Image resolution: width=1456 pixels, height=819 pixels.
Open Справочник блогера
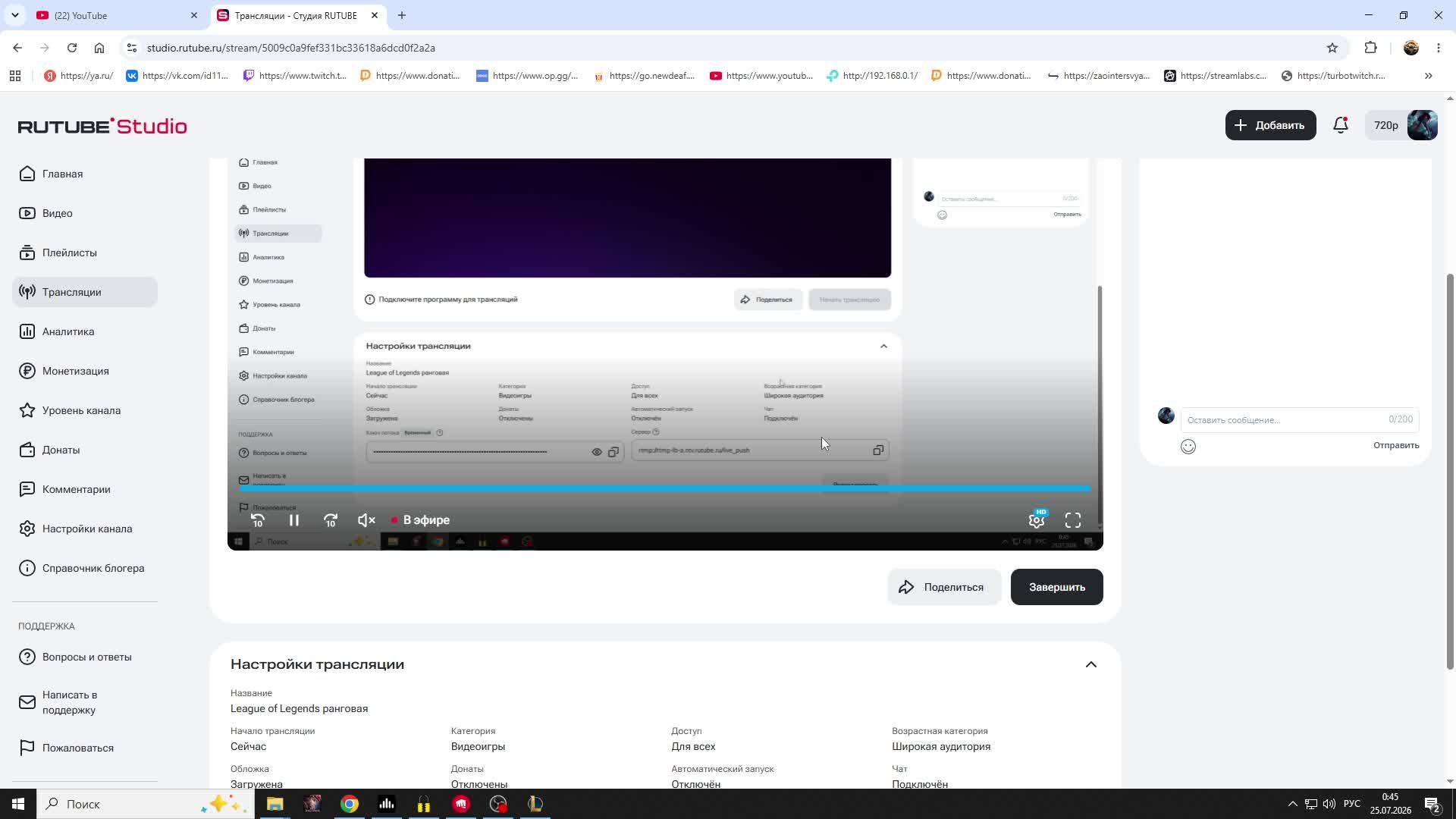[x=85, y=568]
